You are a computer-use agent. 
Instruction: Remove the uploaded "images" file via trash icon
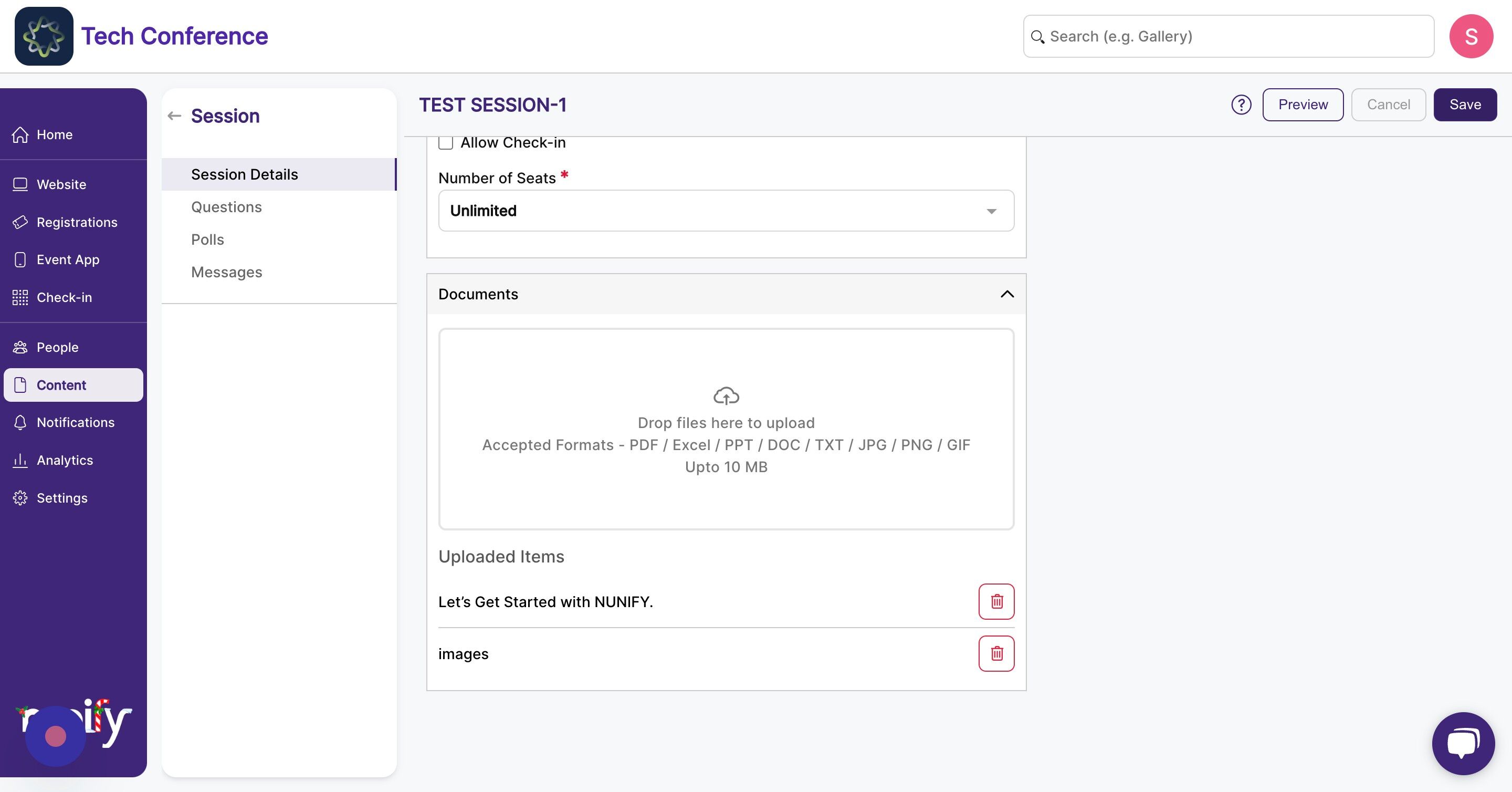click(x=996, y=653)
